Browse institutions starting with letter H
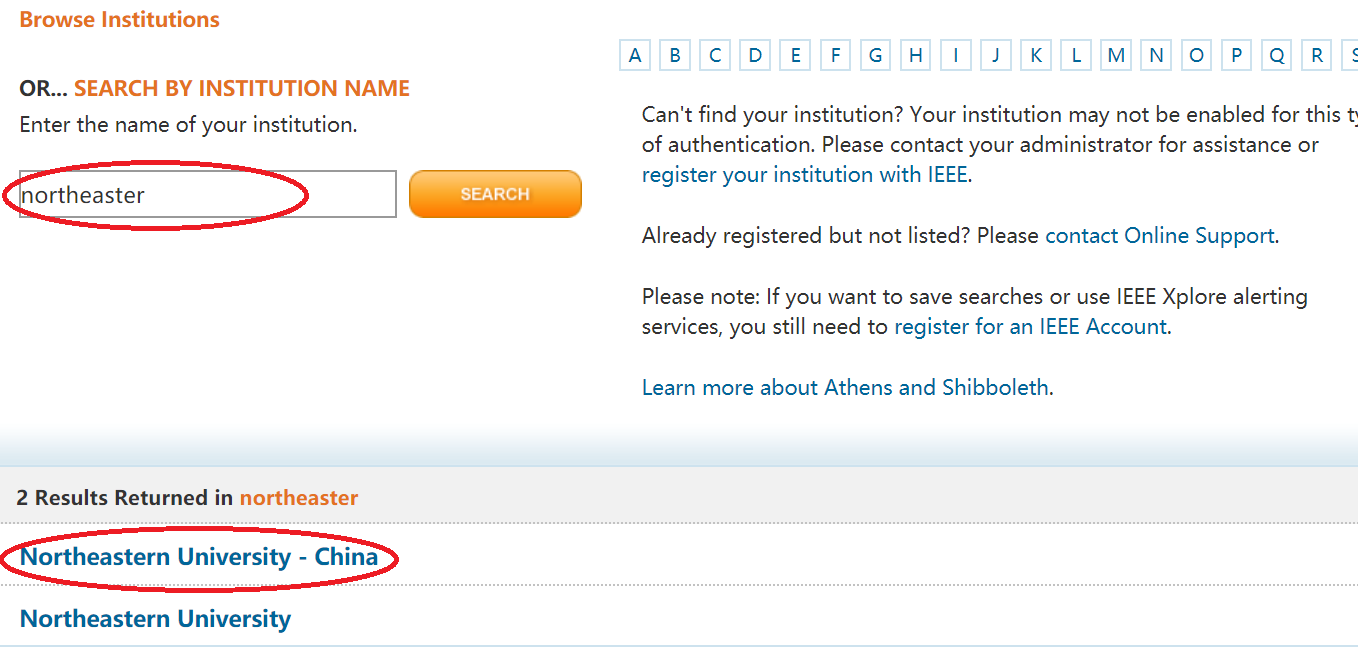Image resolution: width=1358 pixels, height=658 pixels. click(x=915, y=56)
